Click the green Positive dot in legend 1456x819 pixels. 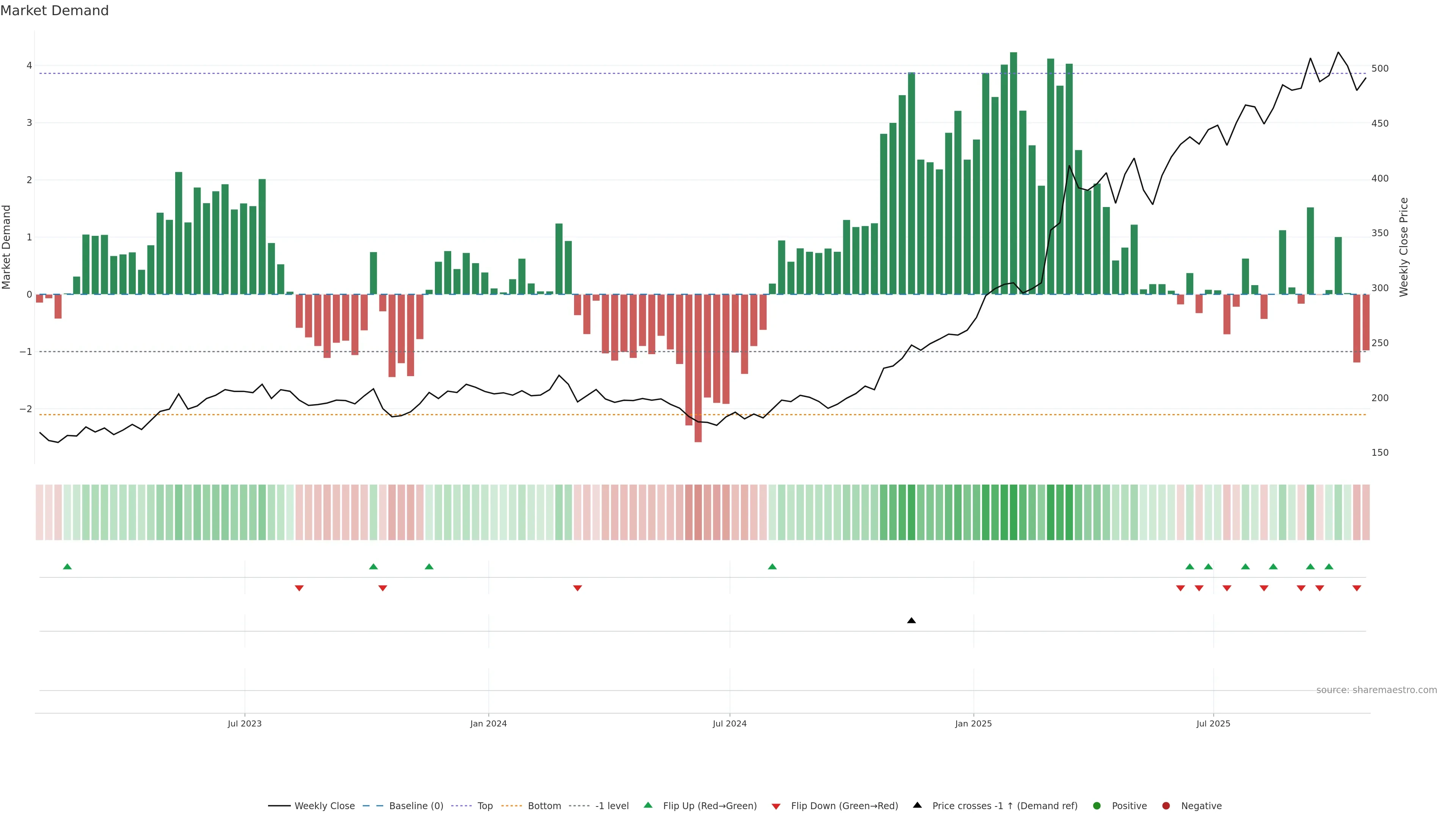tap(1097, 805)
